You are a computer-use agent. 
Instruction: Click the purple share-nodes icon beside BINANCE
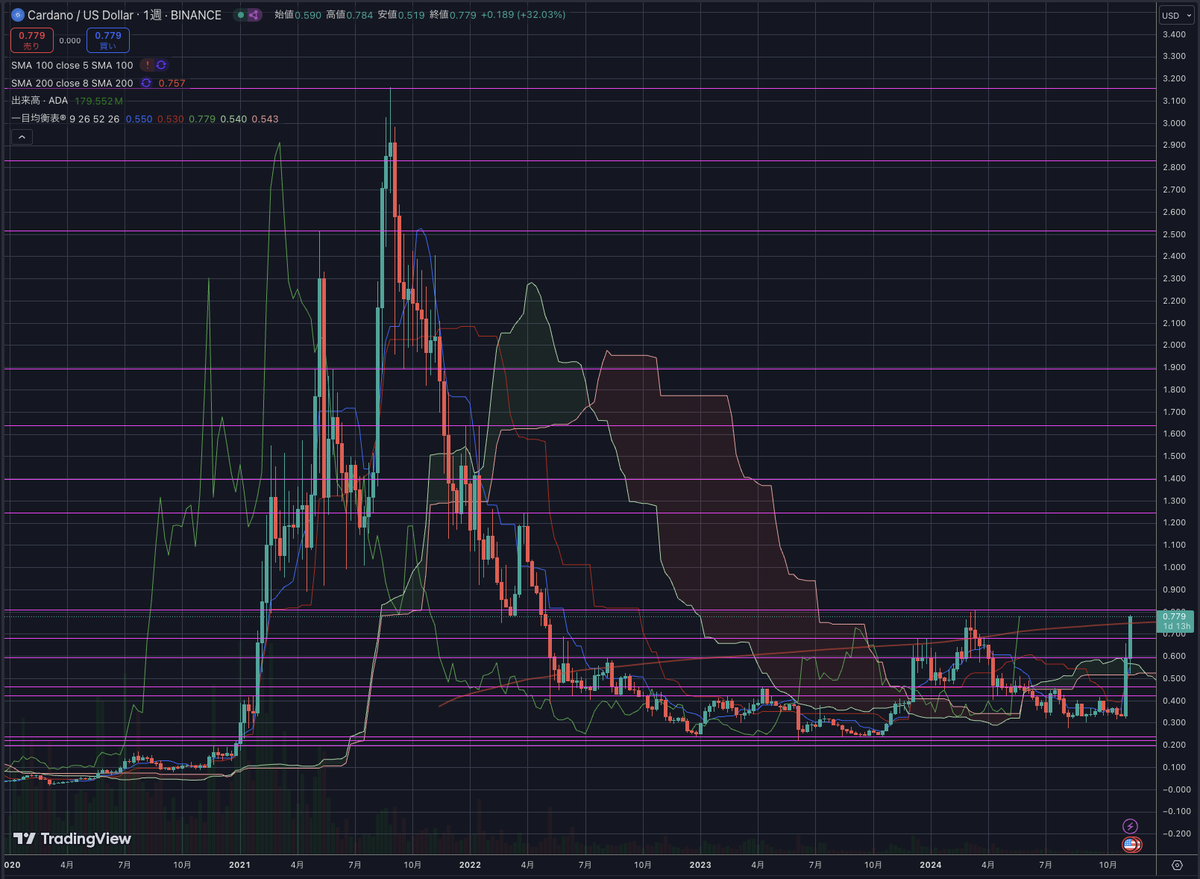(x=253, y=15)
